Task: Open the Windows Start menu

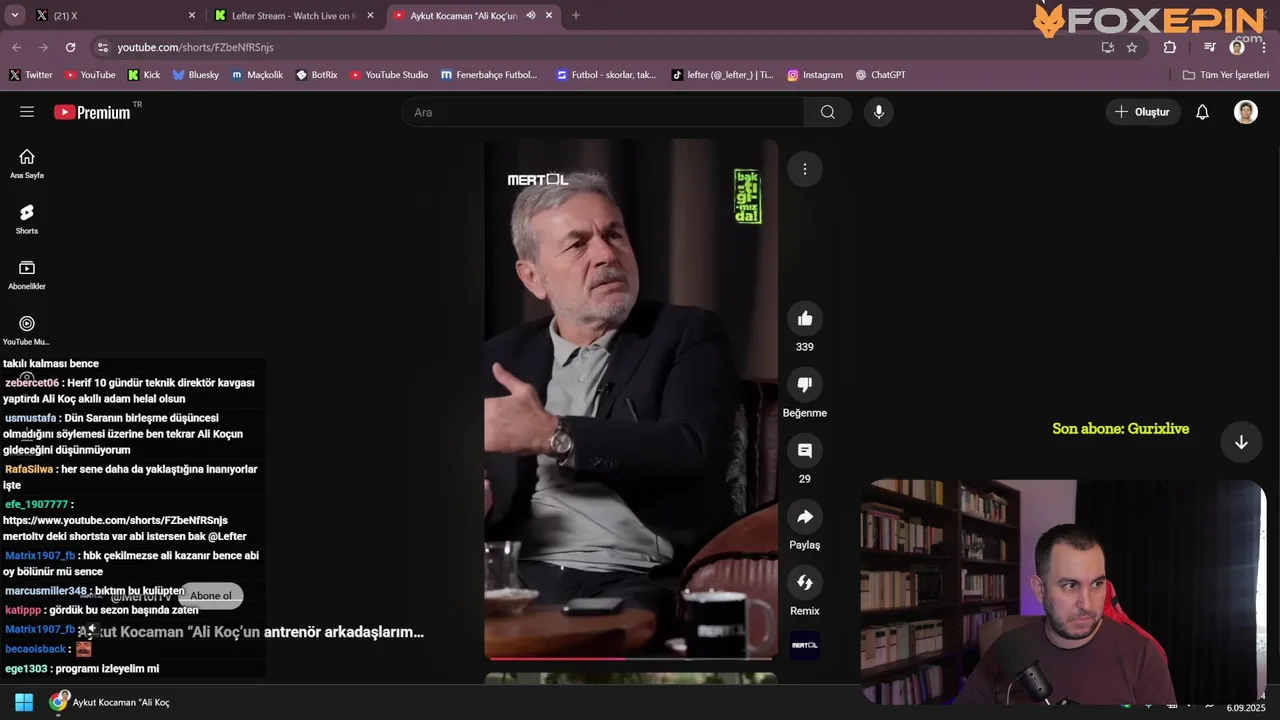Action: coord(24,702)
